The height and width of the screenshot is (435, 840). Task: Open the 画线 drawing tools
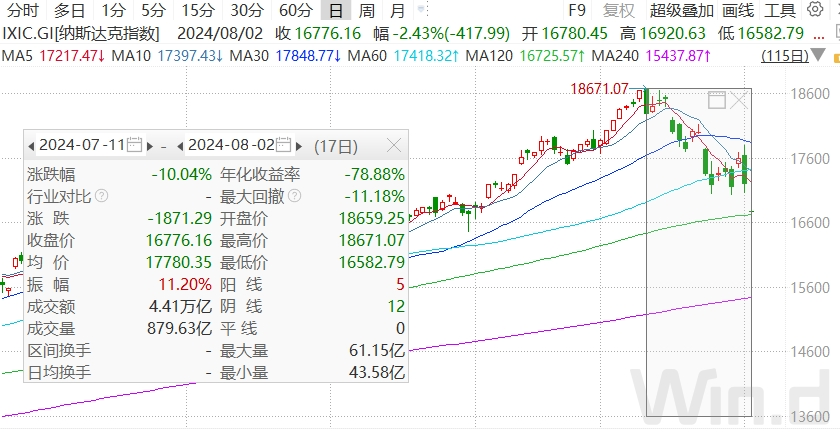pyautogui.click(x=738, y=10)
